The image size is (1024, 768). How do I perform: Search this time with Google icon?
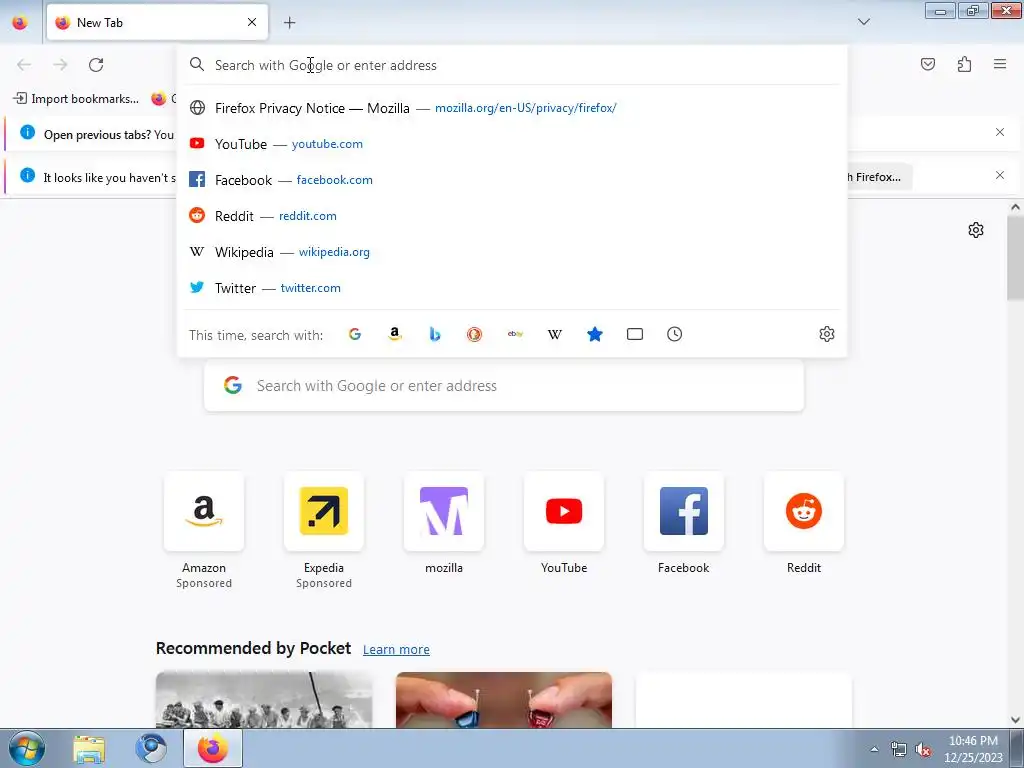pyautogui.click(x=355, y=334)
